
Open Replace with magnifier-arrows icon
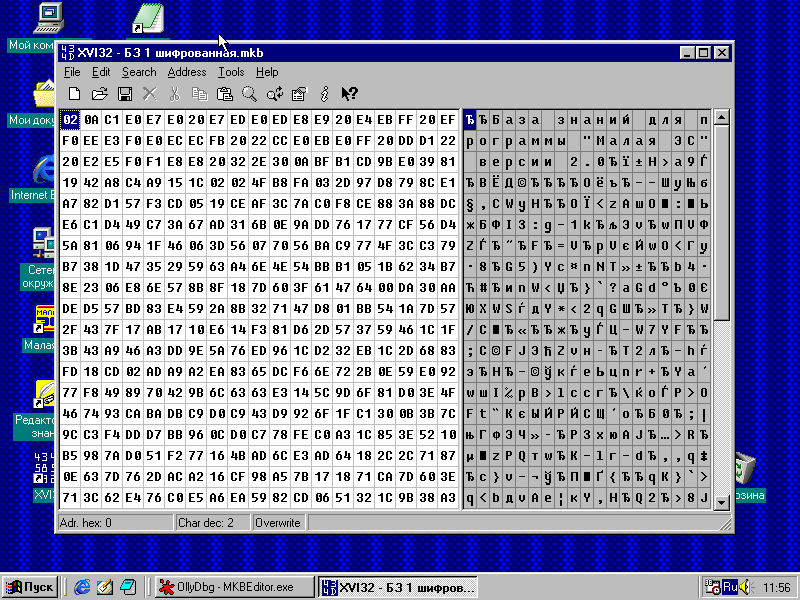(x=274, y=94)
